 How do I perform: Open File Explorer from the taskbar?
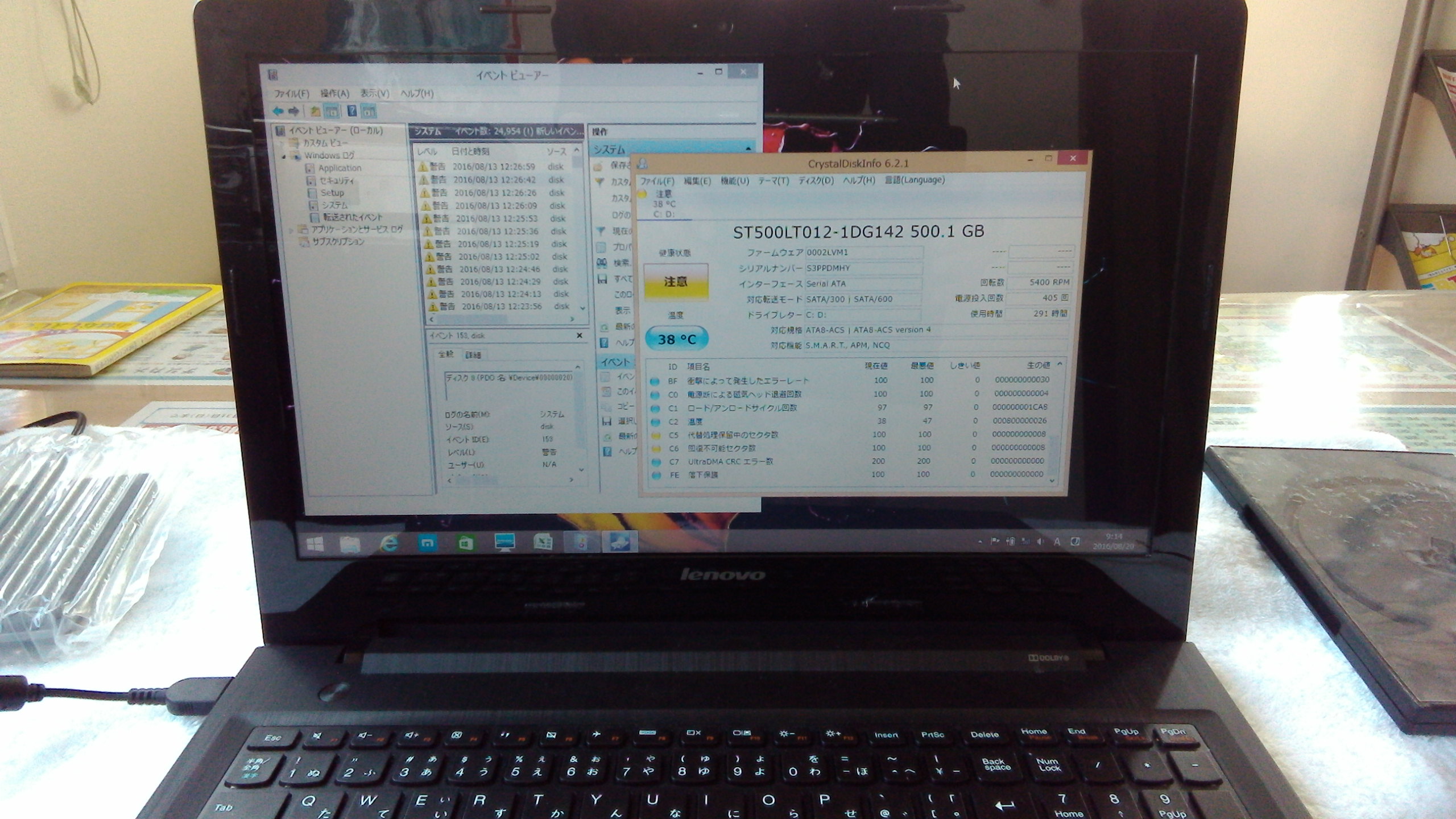tap(350, 545)
